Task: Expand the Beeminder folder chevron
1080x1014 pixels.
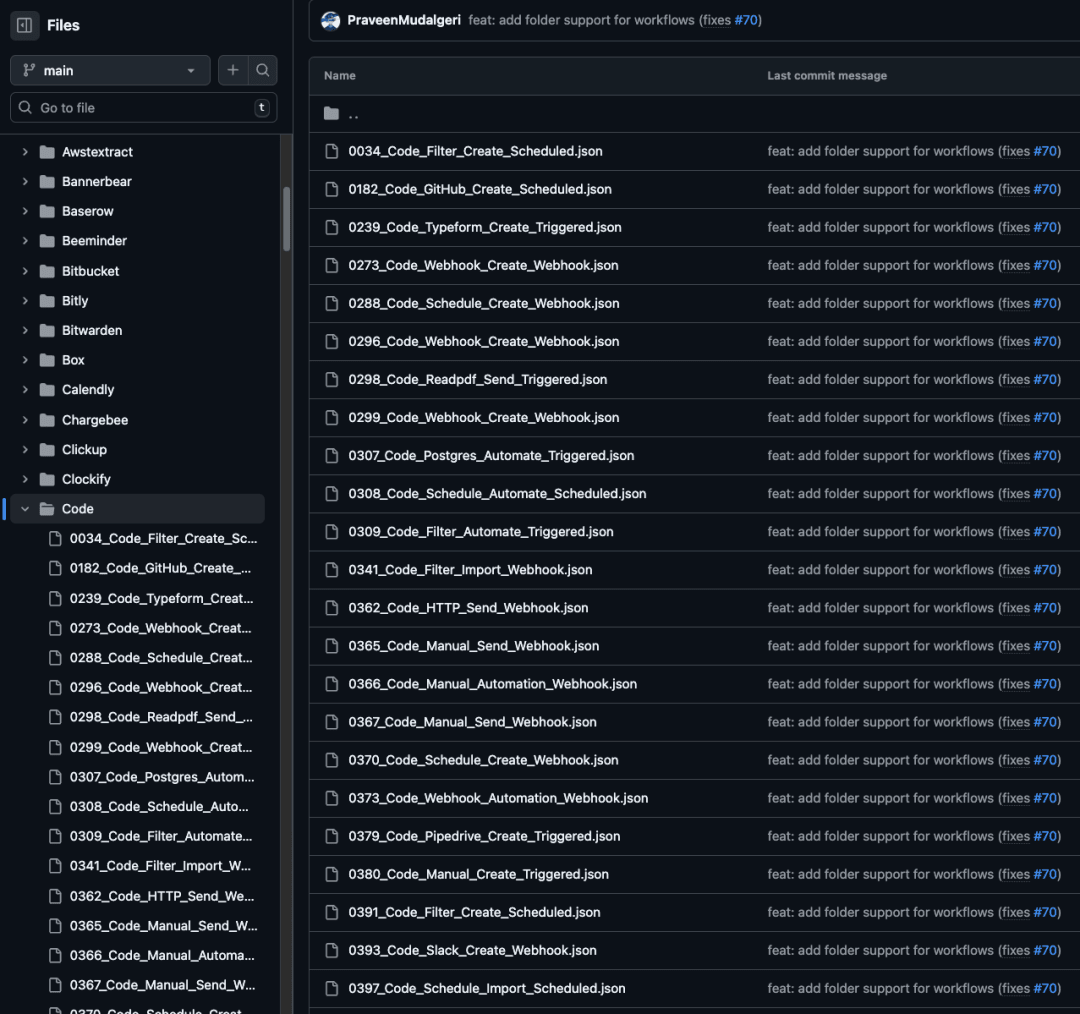Action: [x=25, y=240]
